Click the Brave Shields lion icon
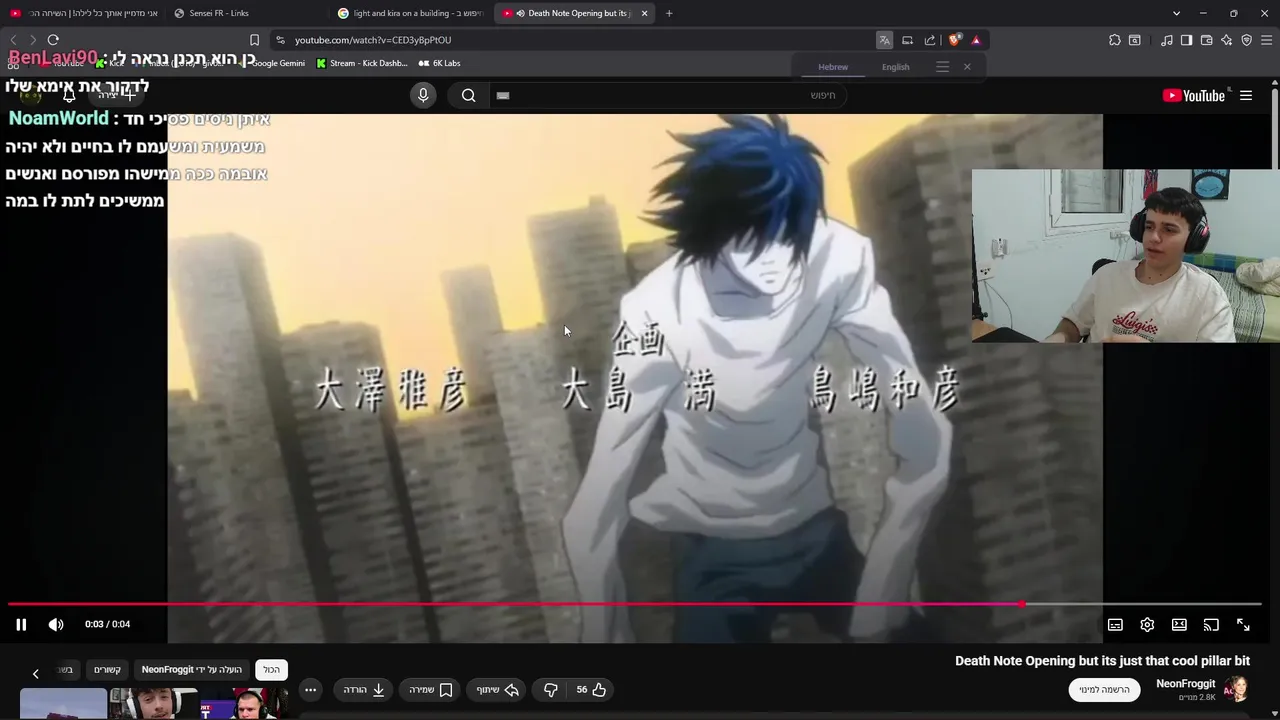This screenshot has width=1280, height=720. point(954,40)
